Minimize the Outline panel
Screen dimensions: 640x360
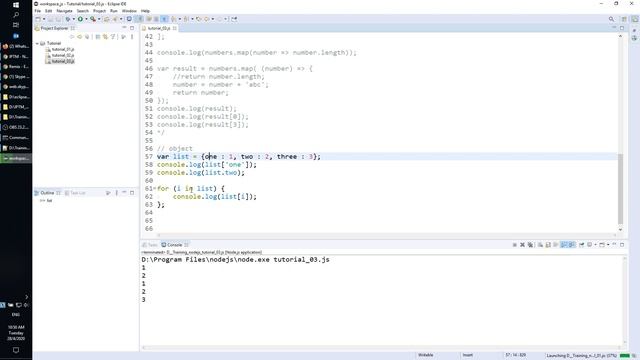pyautogui.click(x=124, y=192)
